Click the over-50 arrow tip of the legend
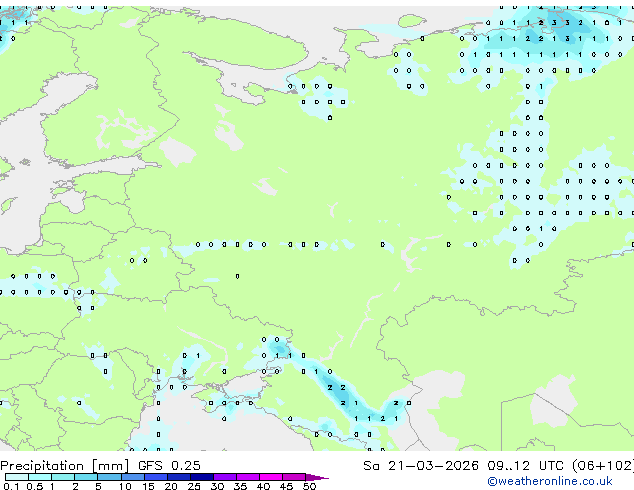This screenshot has height=490, width=634. point(317,477)
